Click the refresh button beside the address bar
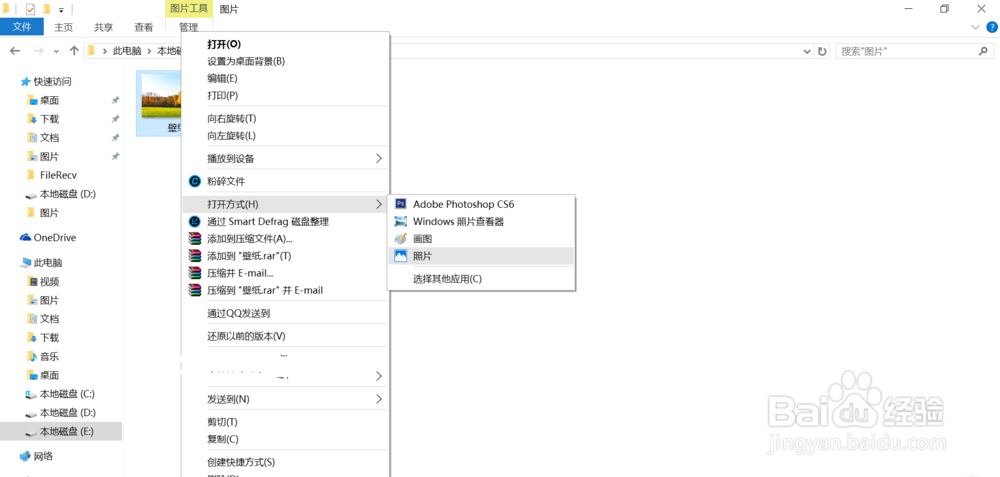This screenshot has height=477, width=1000. (x=822, y=51)
